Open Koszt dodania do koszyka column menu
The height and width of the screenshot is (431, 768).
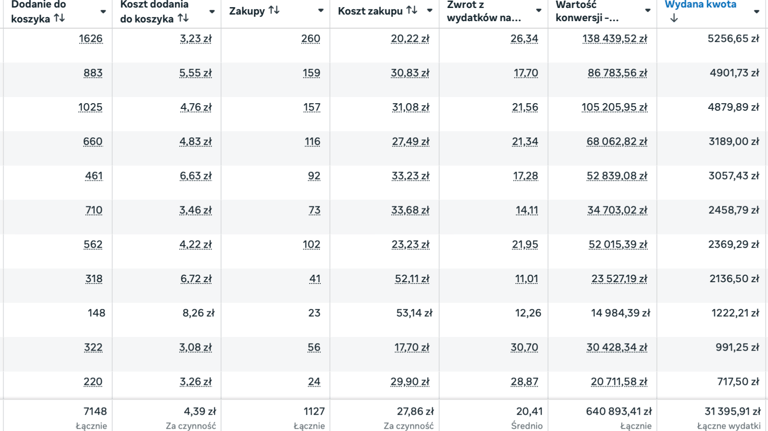click(212, 11)
